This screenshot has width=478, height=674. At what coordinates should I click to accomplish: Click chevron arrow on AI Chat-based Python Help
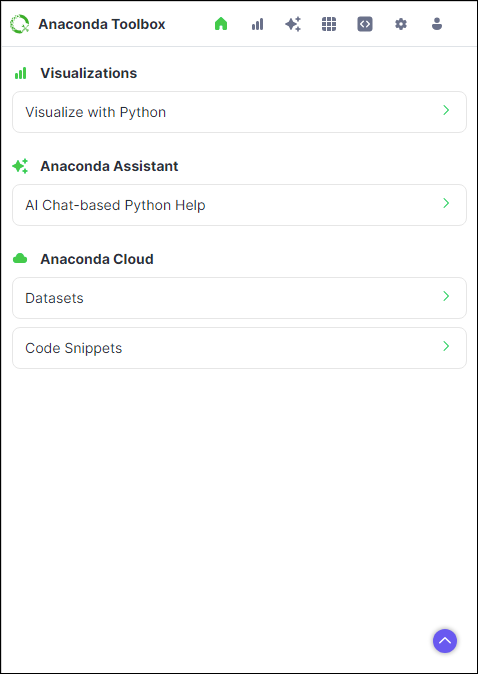point(446,203)
